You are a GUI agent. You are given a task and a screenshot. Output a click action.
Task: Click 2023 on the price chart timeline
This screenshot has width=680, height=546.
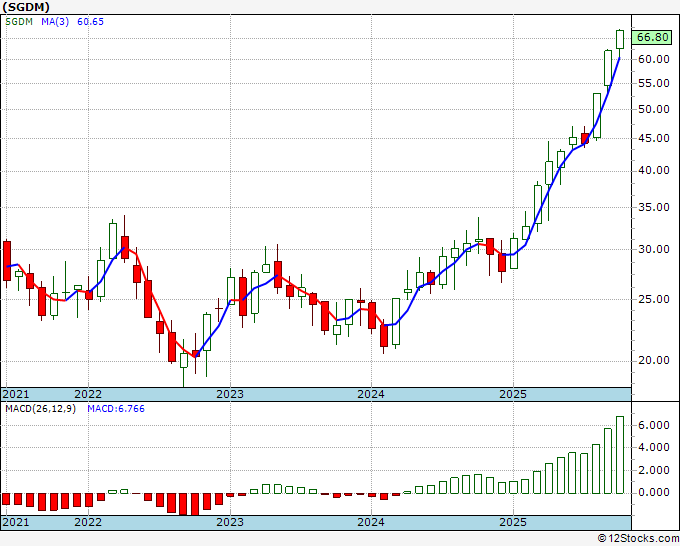(230, 394)
